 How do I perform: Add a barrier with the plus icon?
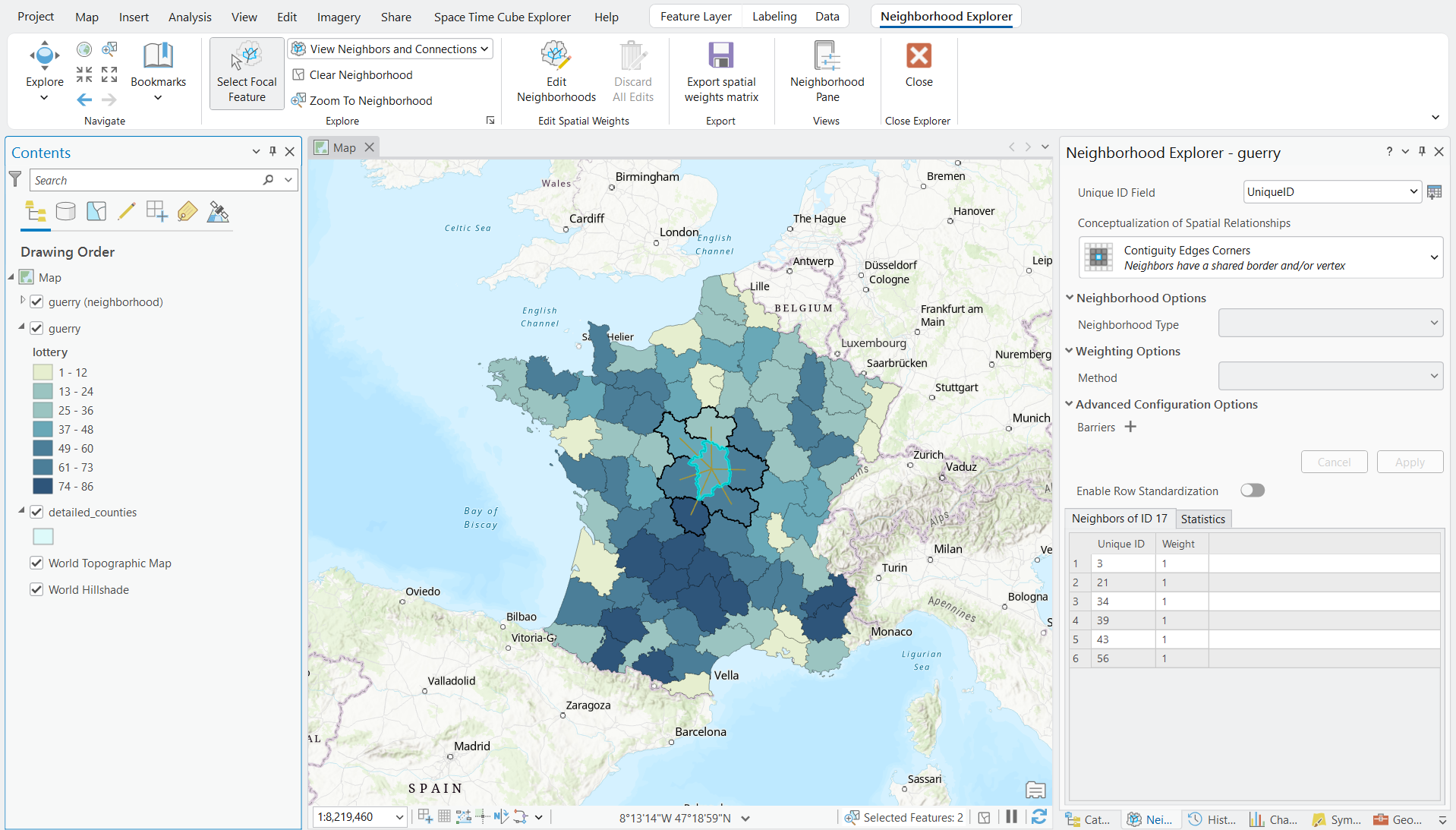click(1130, 427)
